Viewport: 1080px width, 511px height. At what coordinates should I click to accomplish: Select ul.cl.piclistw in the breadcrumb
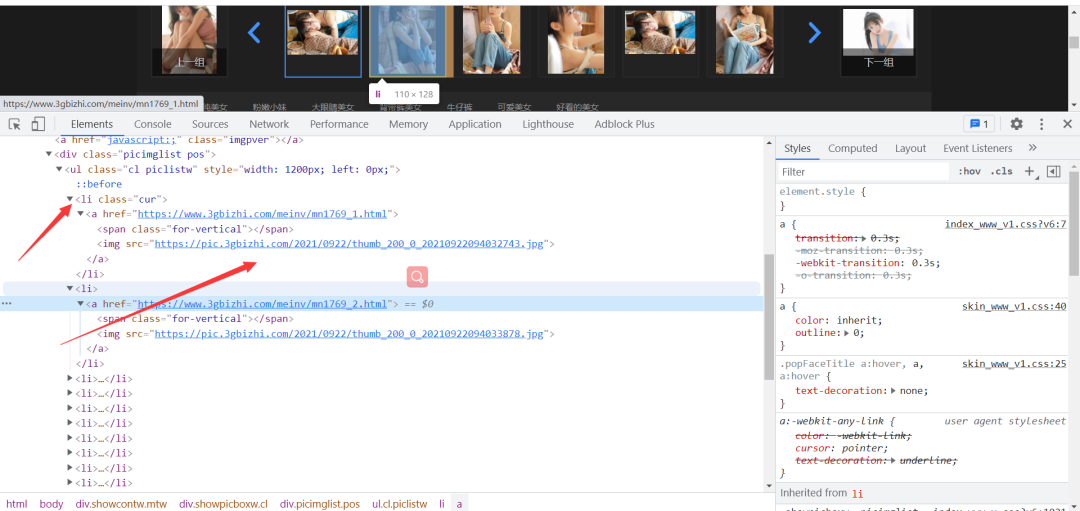pos(399,504)
